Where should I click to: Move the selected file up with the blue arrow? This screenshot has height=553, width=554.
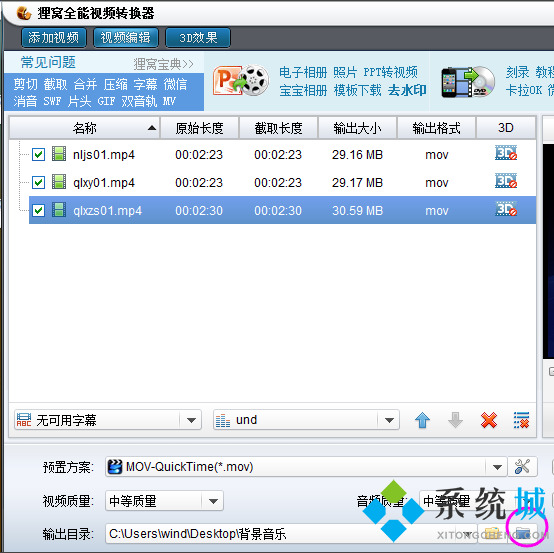(422, 420)
